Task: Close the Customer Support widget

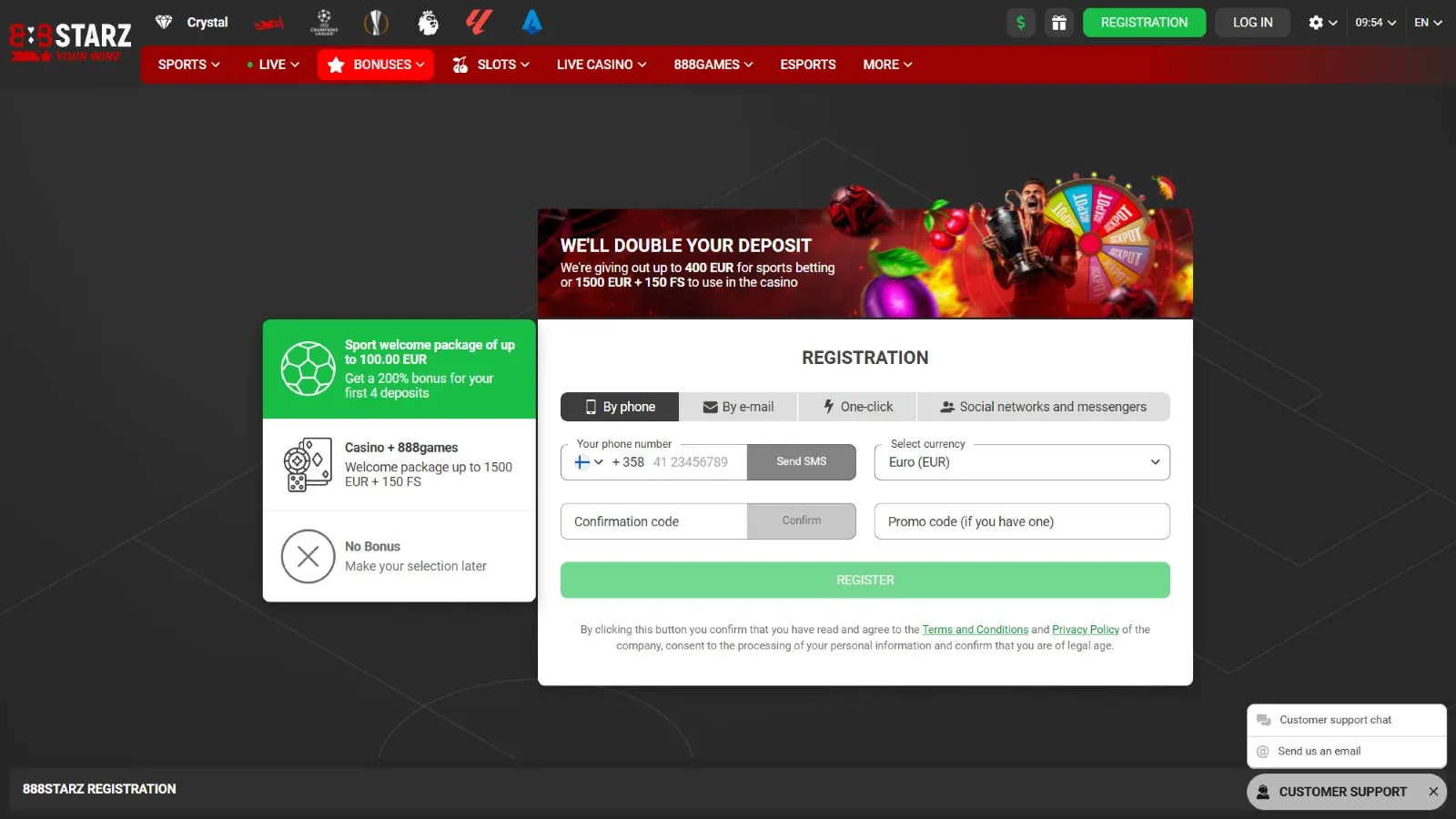Action: [x=1433, y=792]
